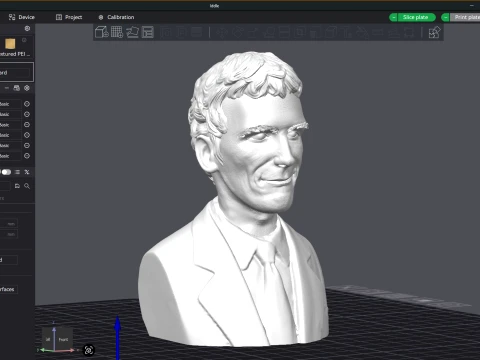This screenshot has width=480, height=360.
Task: Click the upper numeric field with mm unit
Action: click(x=9, y=224)
